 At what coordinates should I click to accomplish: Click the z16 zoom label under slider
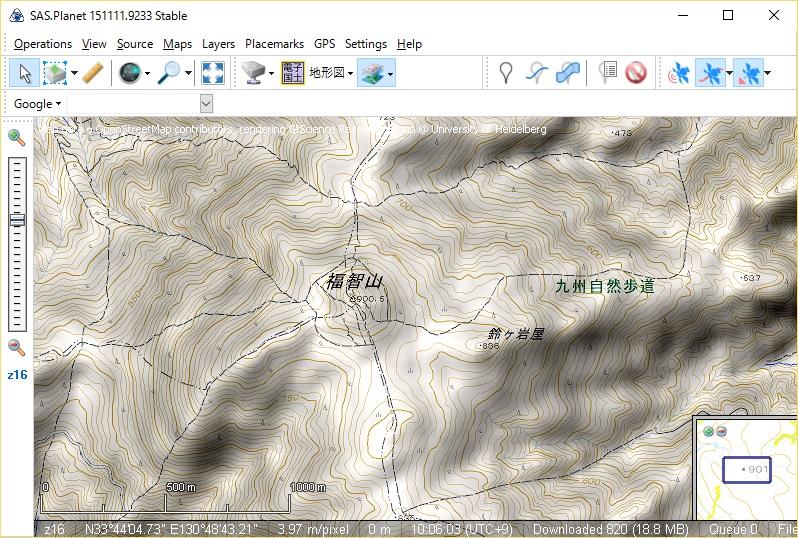click(17, 375)
